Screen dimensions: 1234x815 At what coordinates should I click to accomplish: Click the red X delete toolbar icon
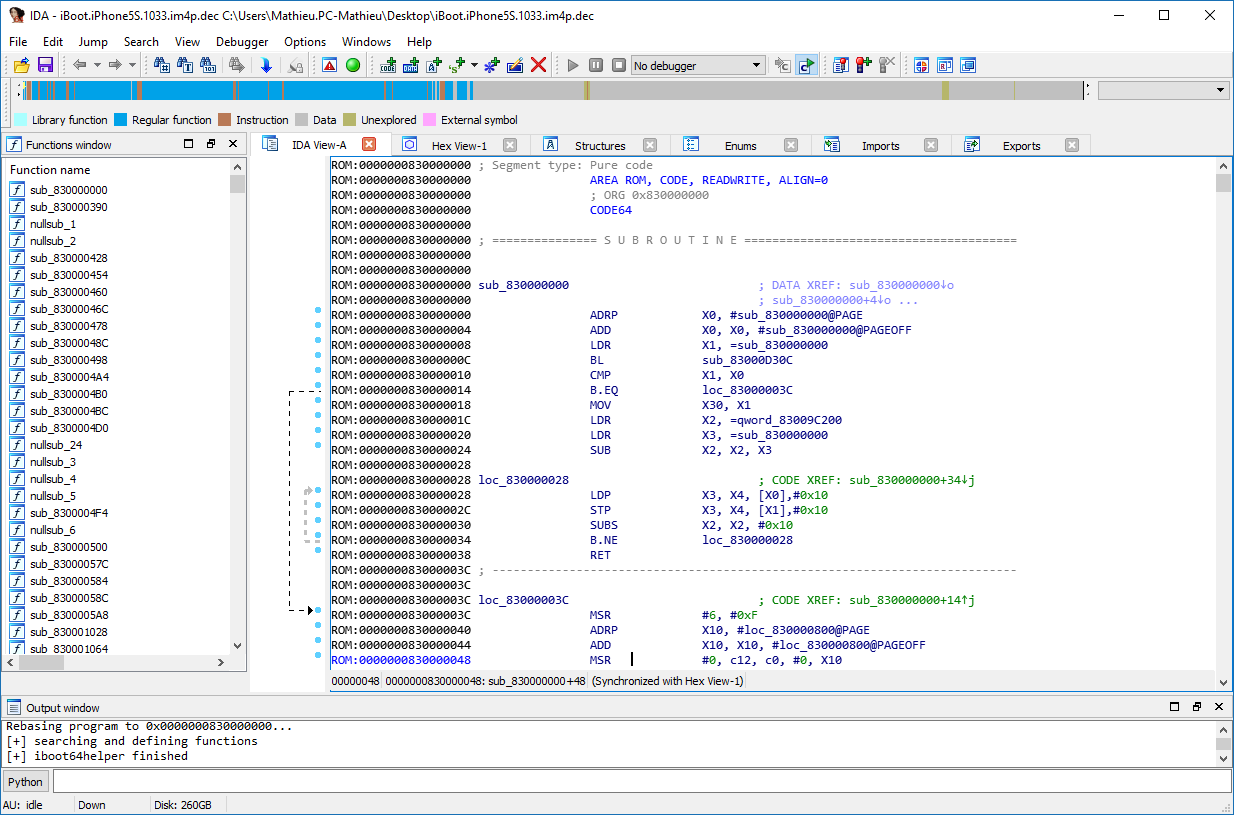(538, 65)
